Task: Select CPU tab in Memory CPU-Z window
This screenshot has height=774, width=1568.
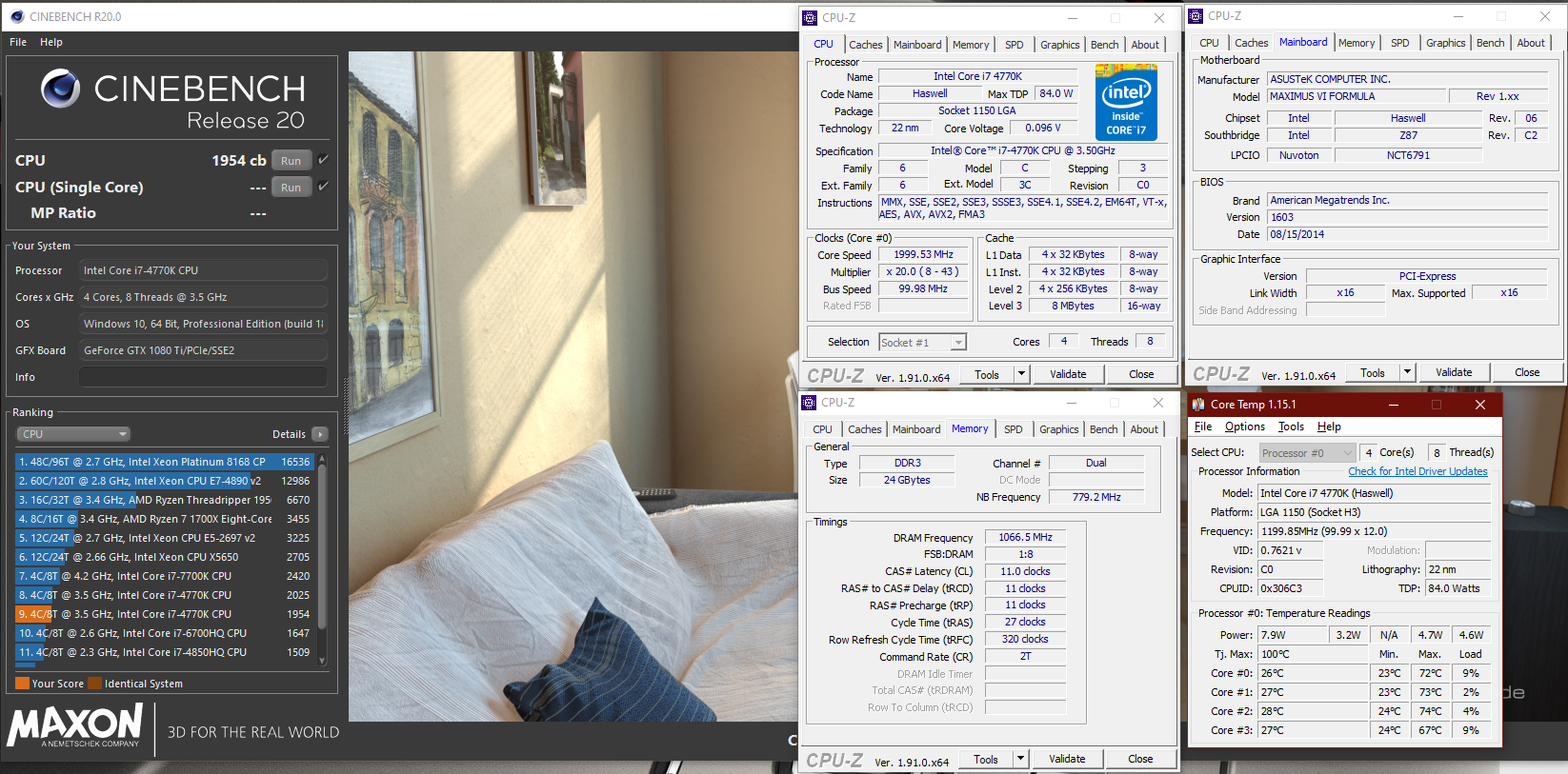Action: point(822,429)
